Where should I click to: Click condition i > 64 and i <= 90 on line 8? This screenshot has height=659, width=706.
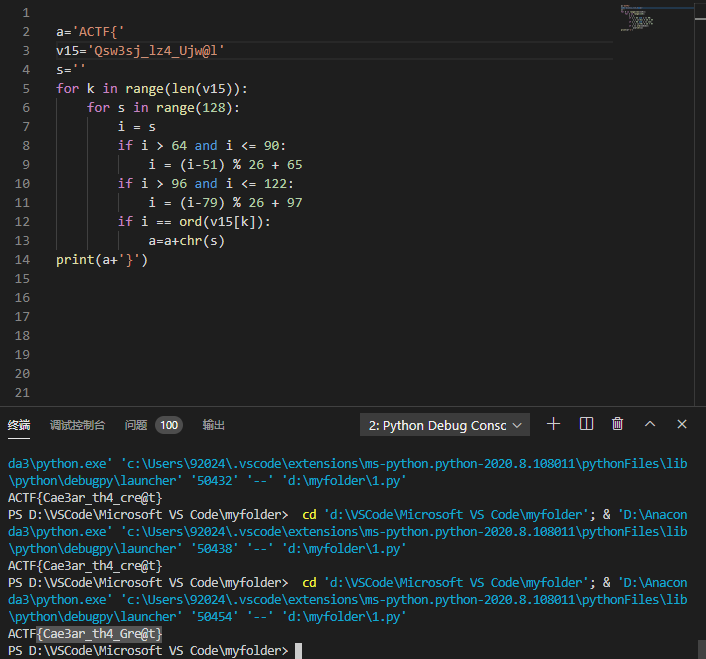tap(210, 146)
